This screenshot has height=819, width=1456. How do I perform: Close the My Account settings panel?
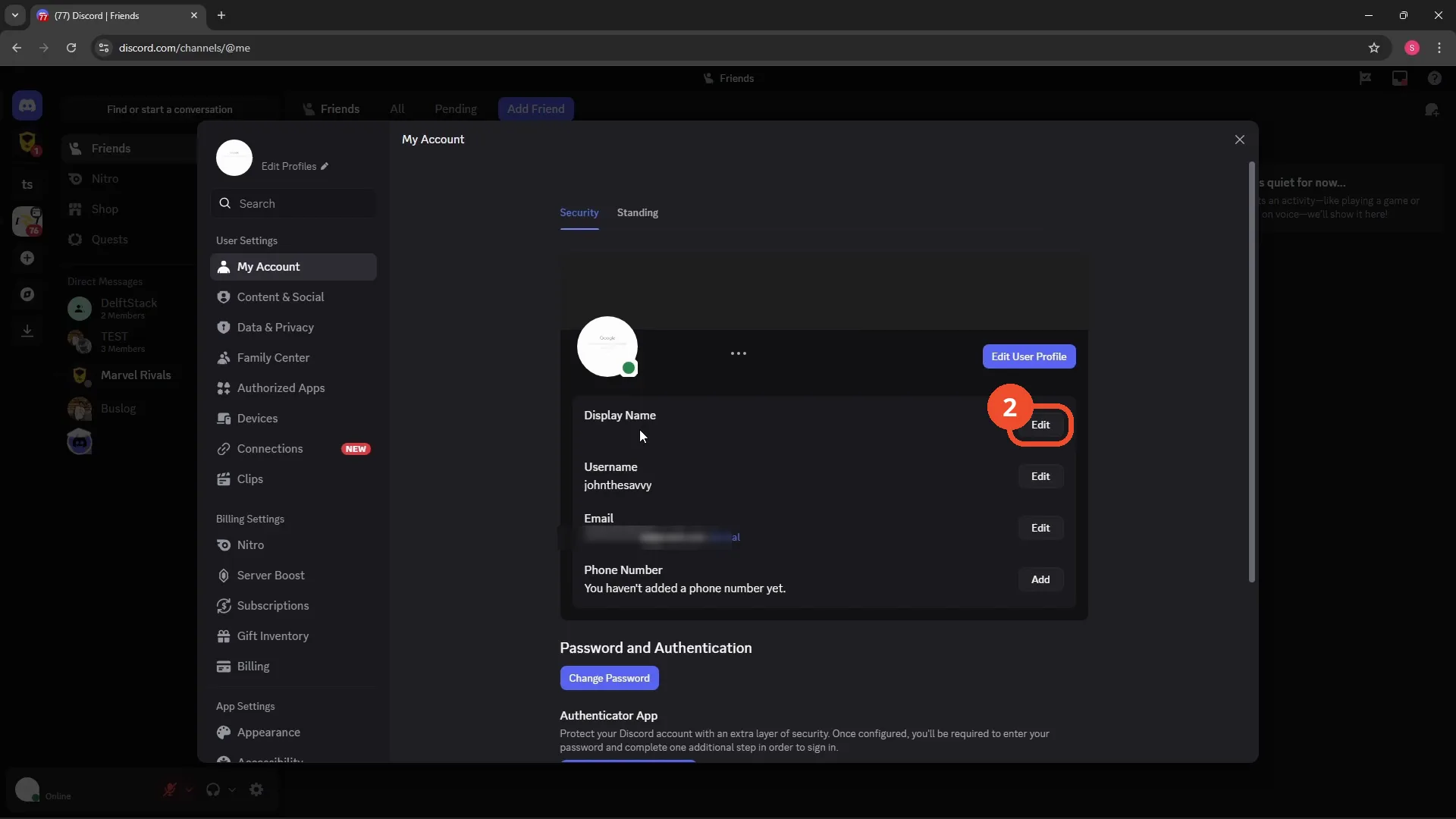pyautogui.click(x=1240, y=140)
